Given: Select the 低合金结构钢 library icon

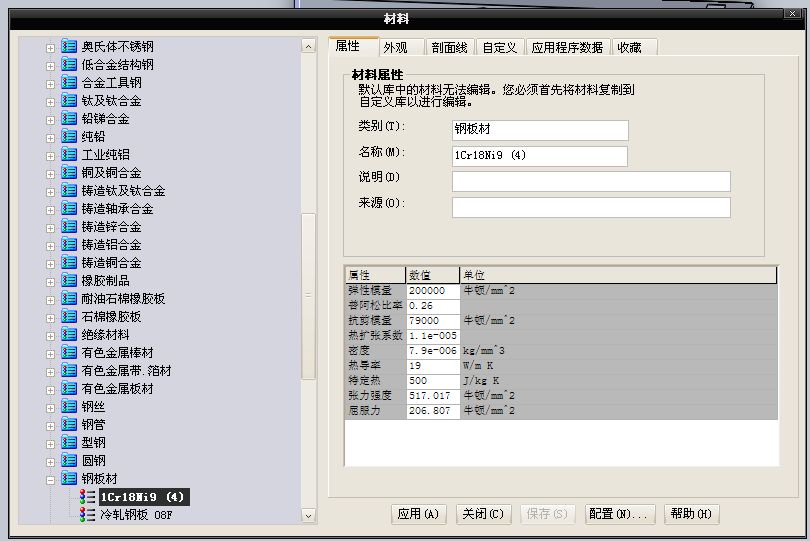Looking at the screenshot, I should pos(69,65).
